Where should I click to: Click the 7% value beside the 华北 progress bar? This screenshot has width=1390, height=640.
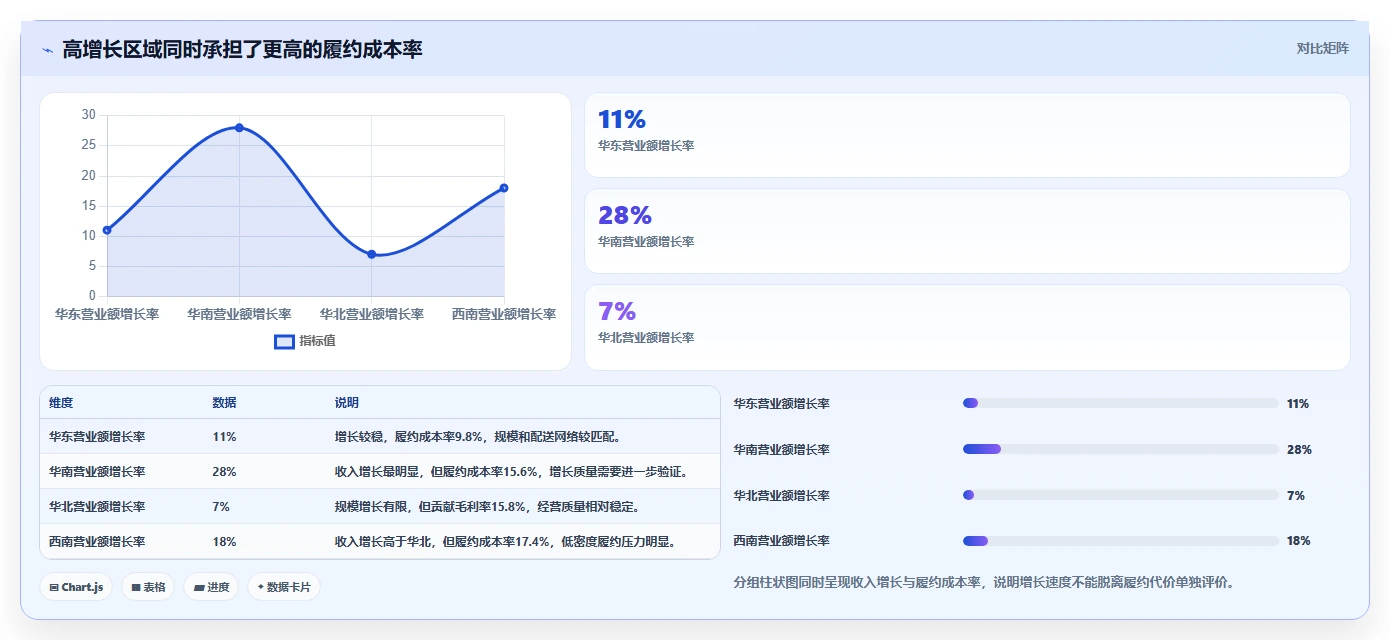point(1296,496)
